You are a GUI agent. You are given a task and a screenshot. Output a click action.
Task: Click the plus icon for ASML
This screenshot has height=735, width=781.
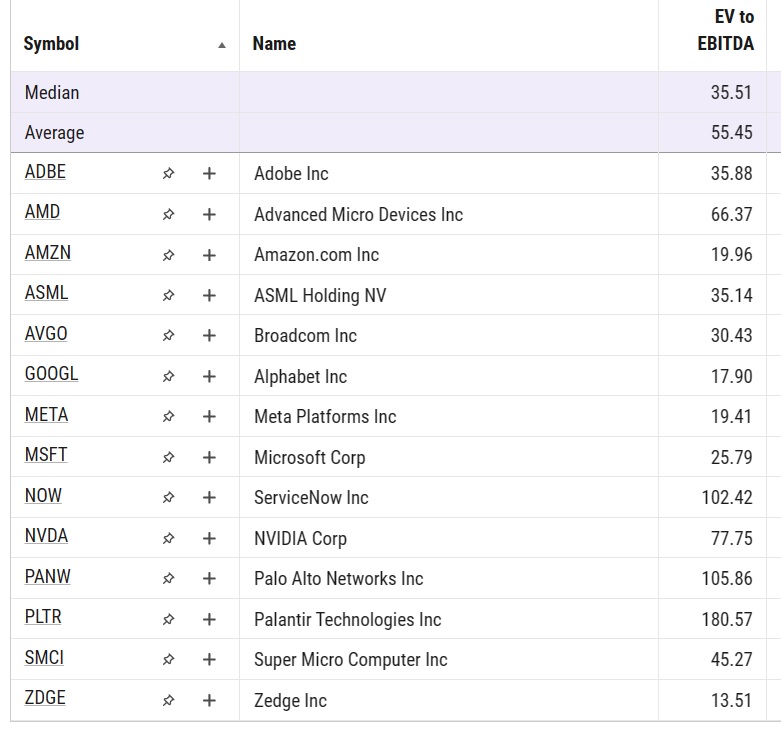[209, 295]
